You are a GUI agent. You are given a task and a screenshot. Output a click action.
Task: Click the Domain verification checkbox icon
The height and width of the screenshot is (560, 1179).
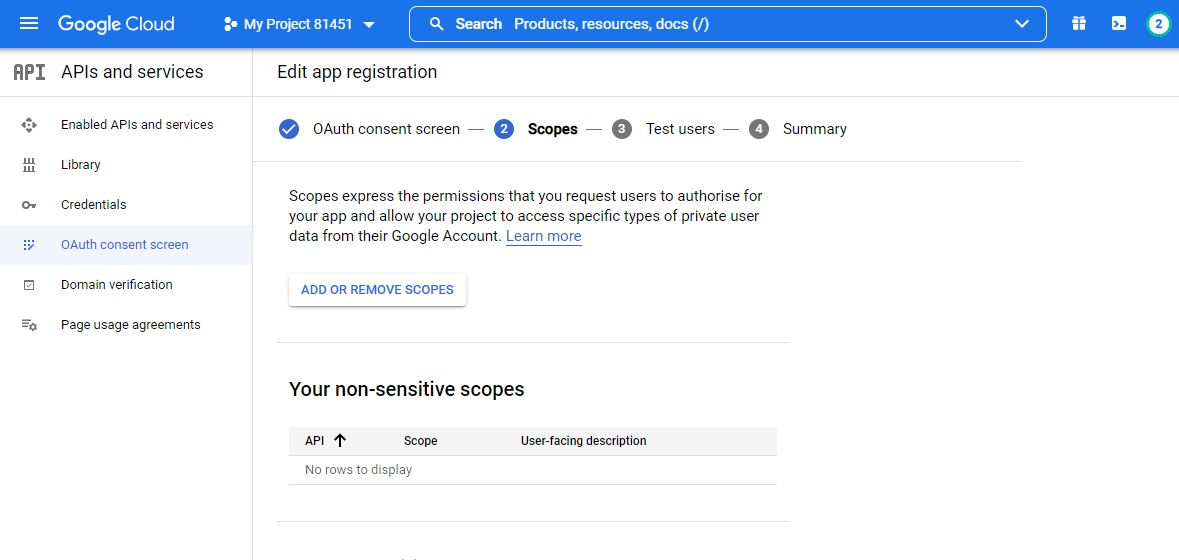coord(29,285)
